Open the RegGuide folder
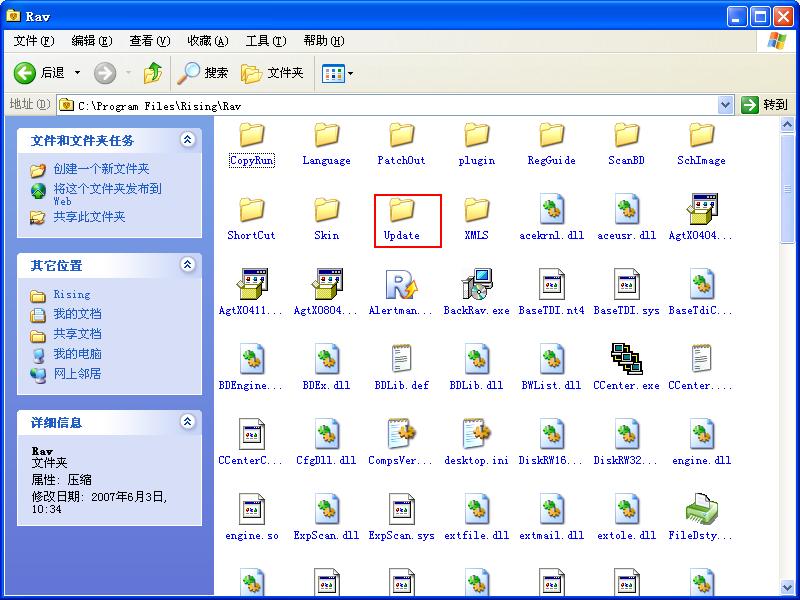 [x=552, y=145]
